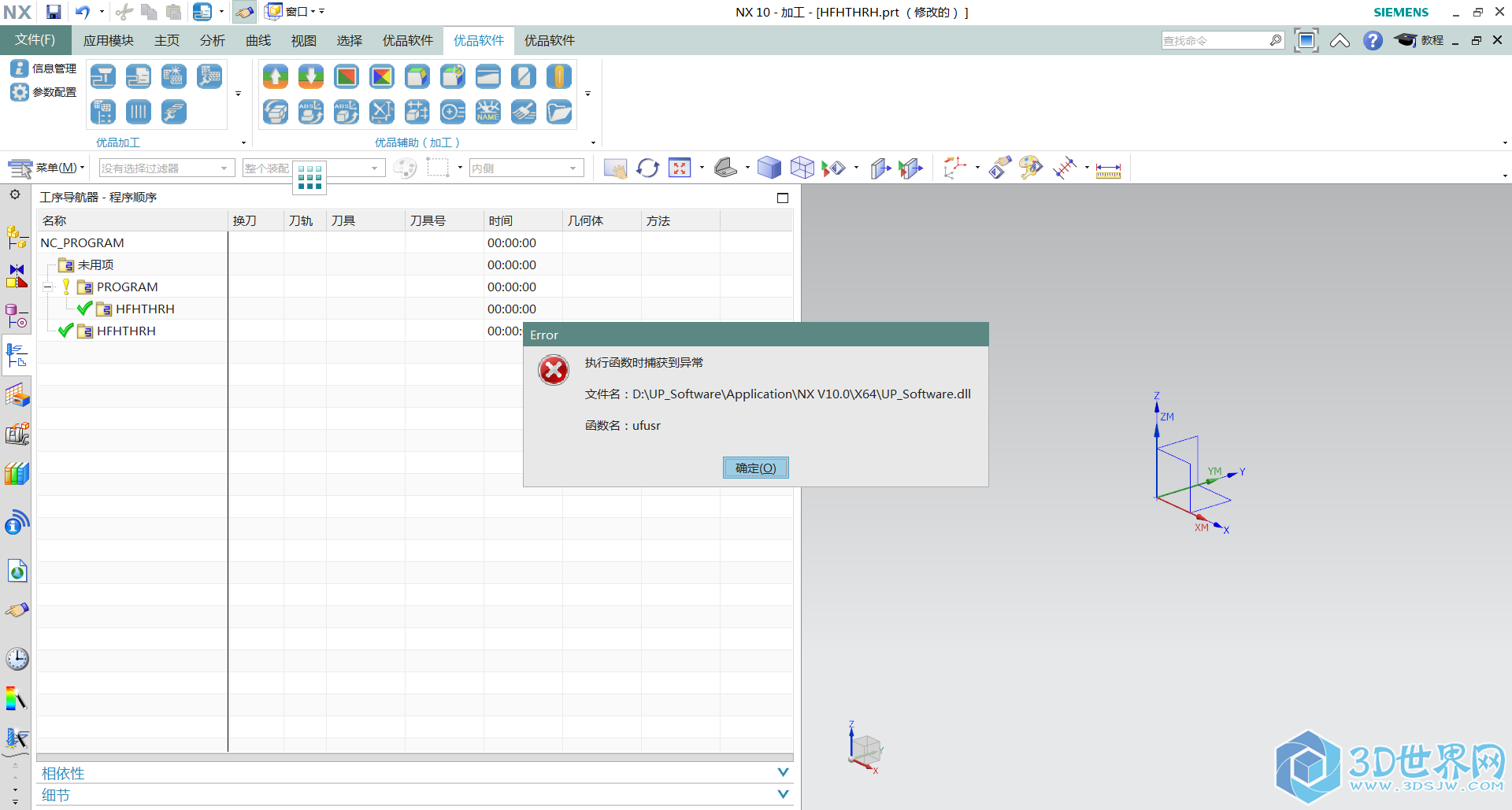Click the yellow capsule icon in 优品辅助 group

[559, 76]
